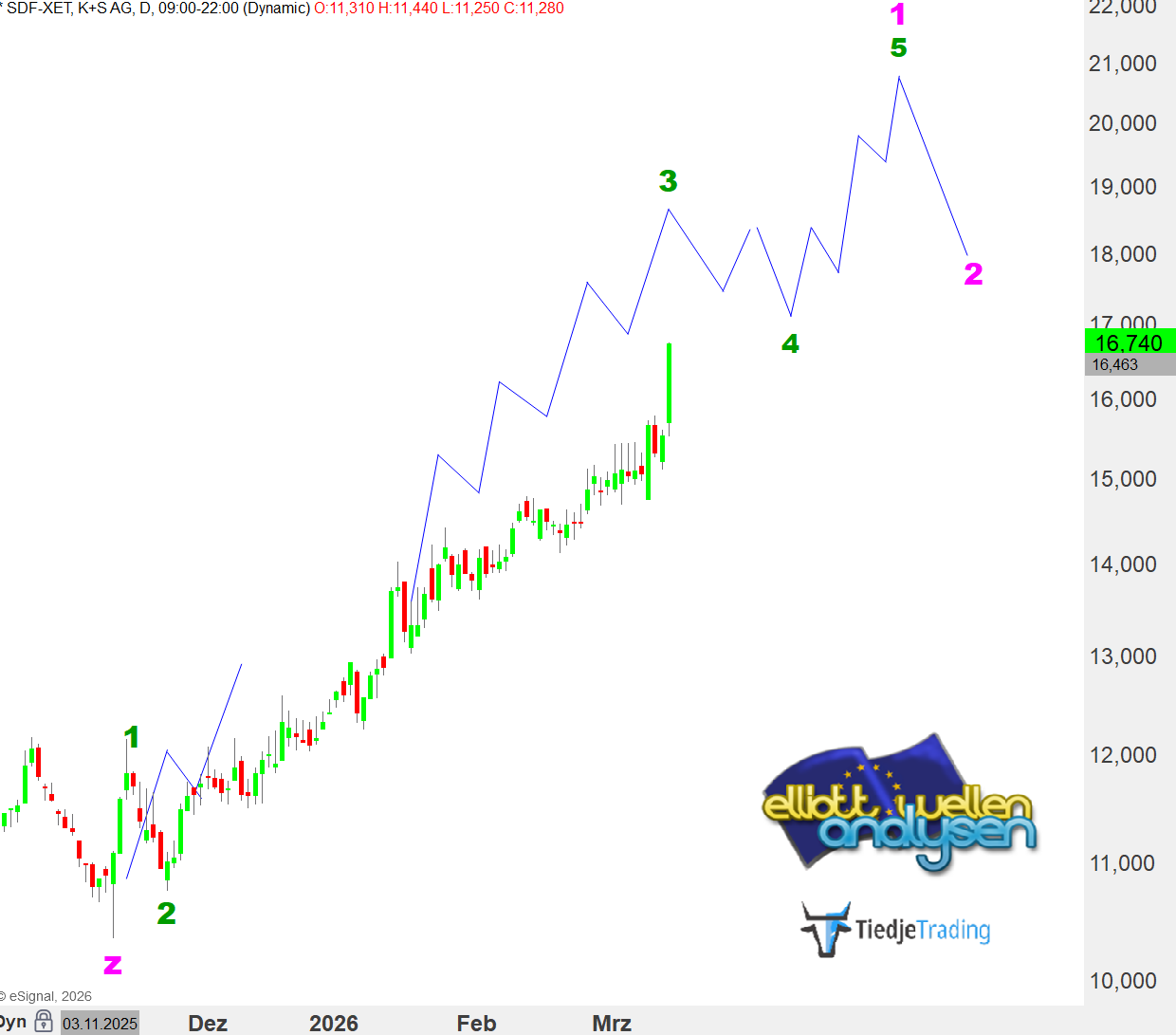Click the Dez month label
The height and width of the screenshot is (1035, 1176).
208,1024
